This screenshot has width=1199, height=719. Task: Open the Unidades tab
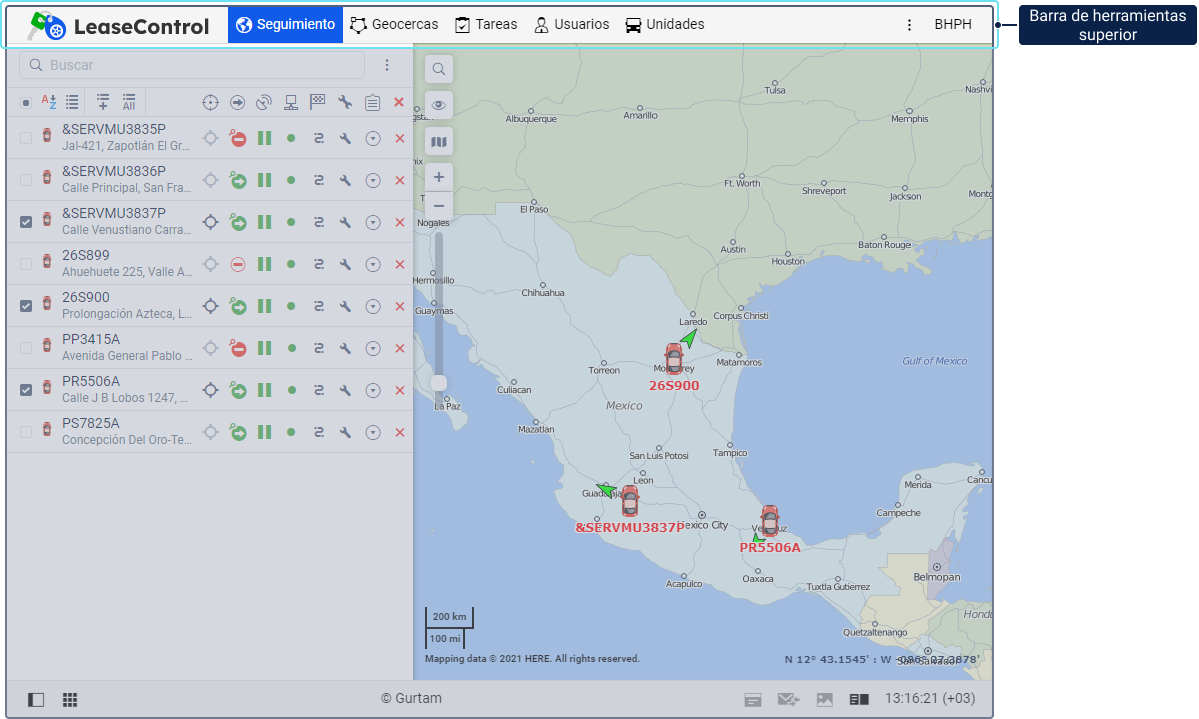[665, 25]
